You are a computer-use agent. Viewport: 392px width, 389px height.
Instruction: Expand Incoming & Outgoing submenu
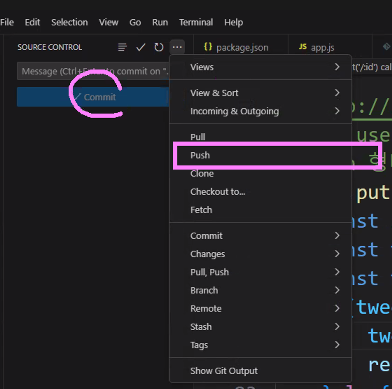261,111
